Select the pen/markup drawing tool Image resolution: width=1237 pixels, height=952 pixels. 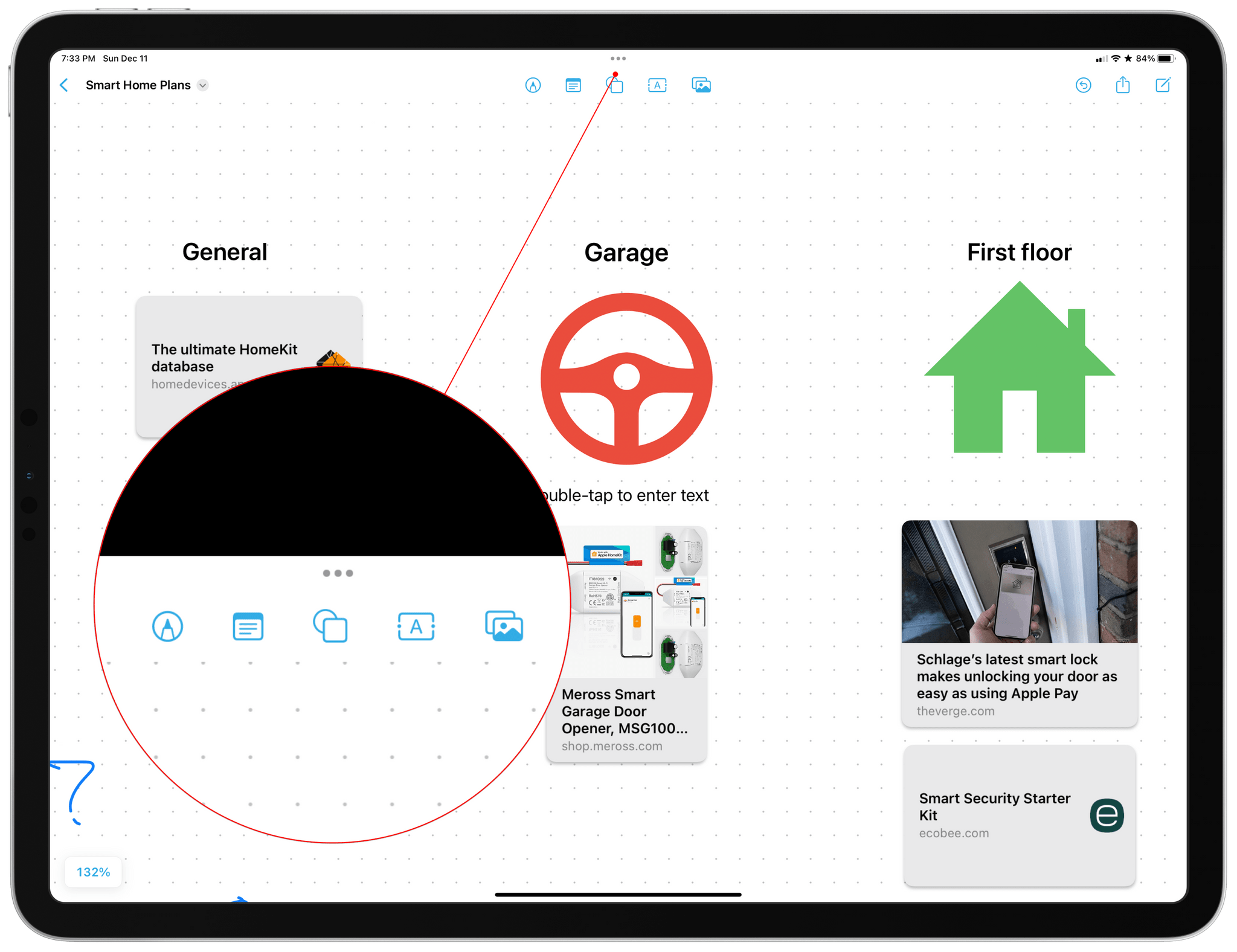[534, 85]
